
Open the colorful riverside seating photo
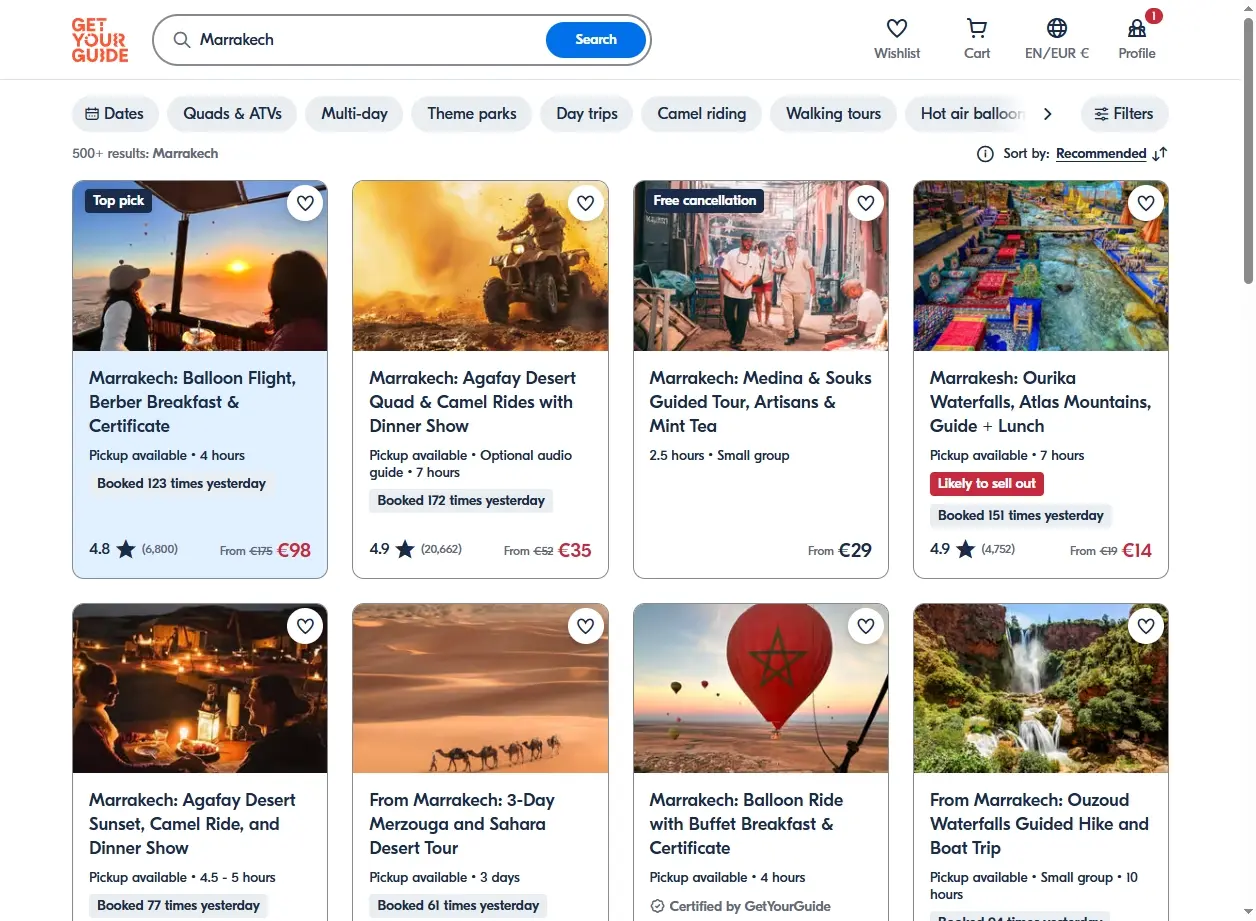pos(1041,266)
